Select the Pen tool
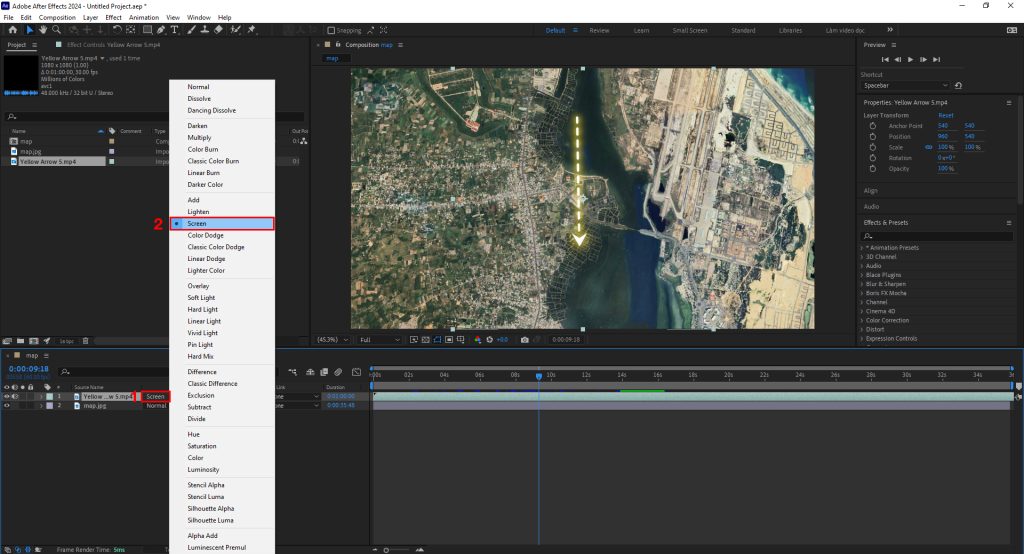Viewport: 1024px width, 554px height. tap(161, 30)
